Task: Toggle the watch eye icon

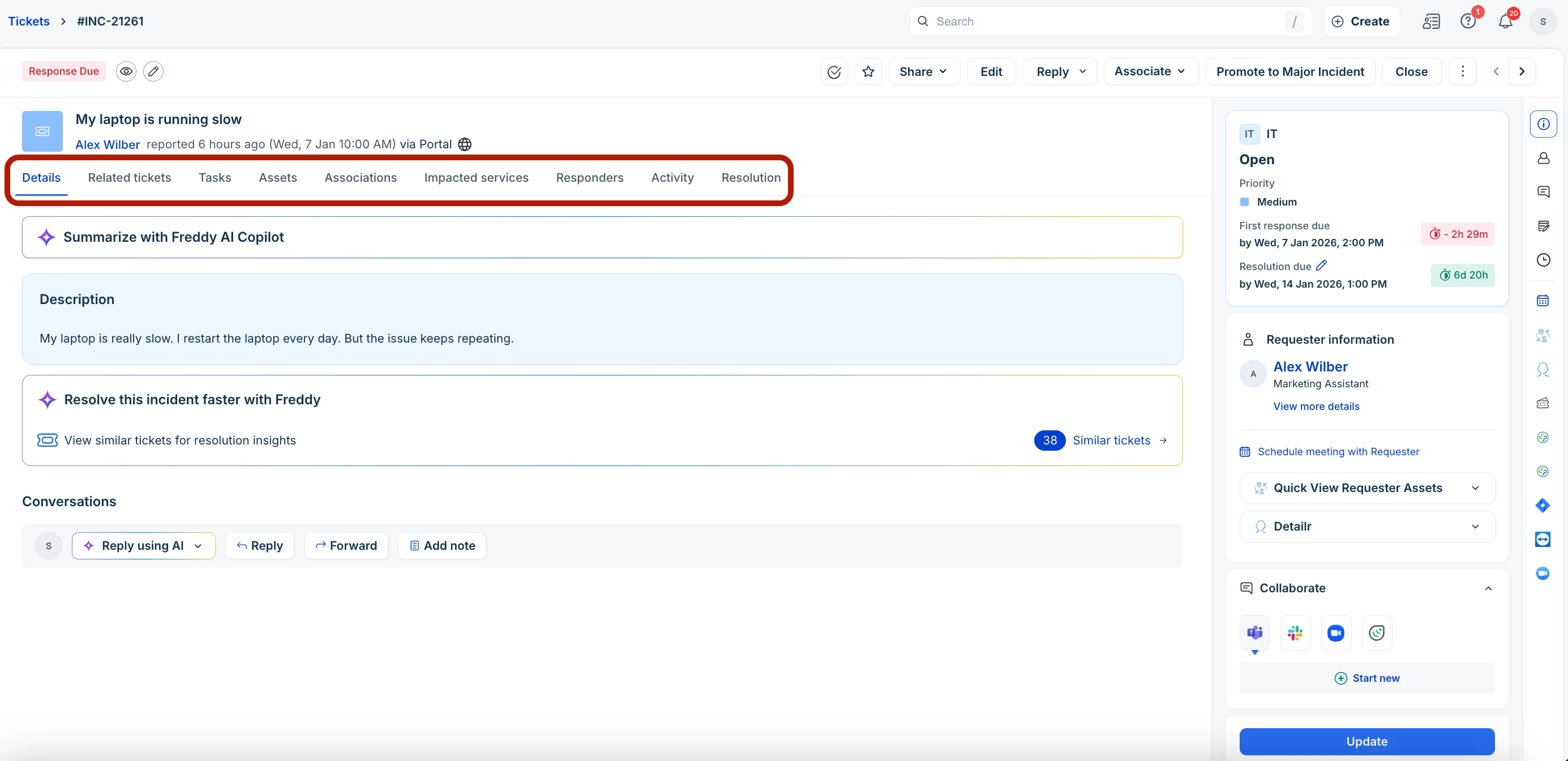Action: click(126, 71)
